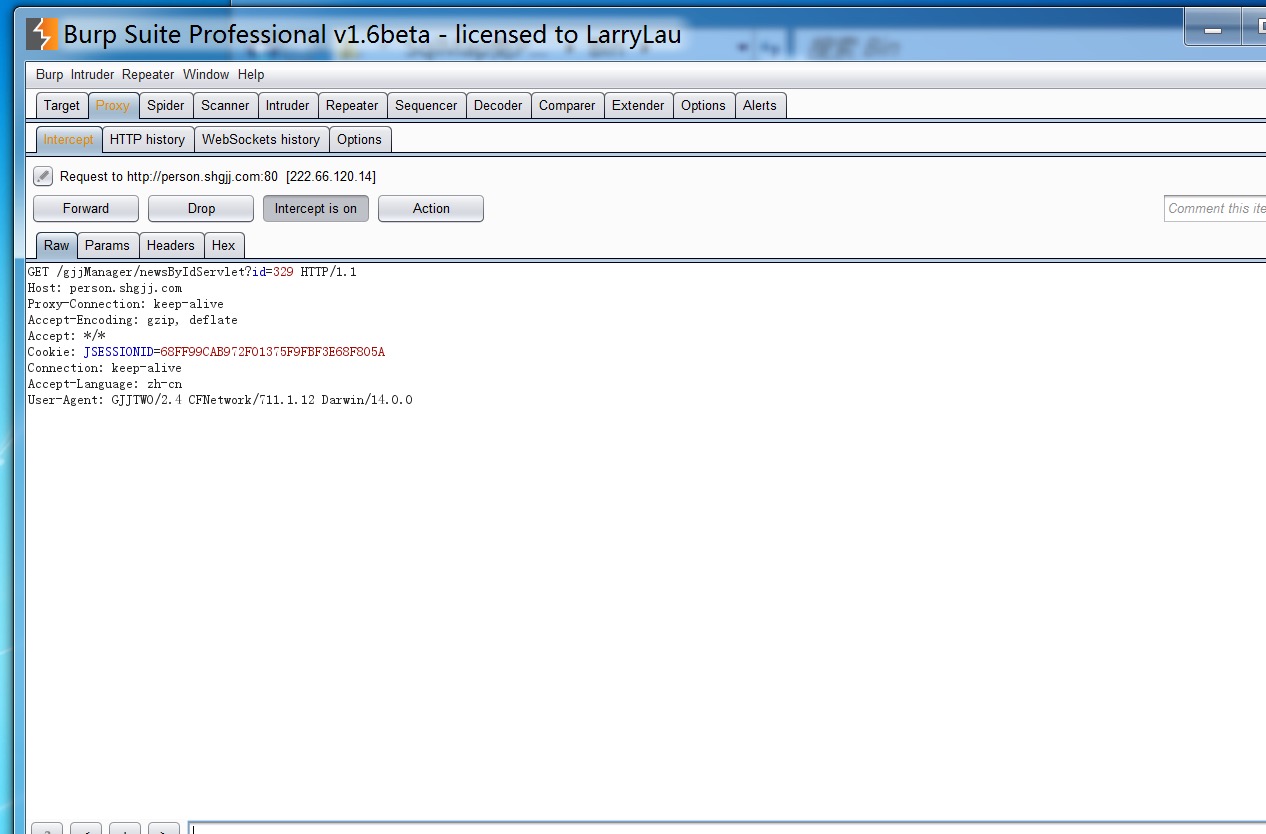The height and width of the screenshot is (834, 1266).
Task: Open the Proxy Options sub-tab beside WebSockets history
Action: [x=360, y=139]
